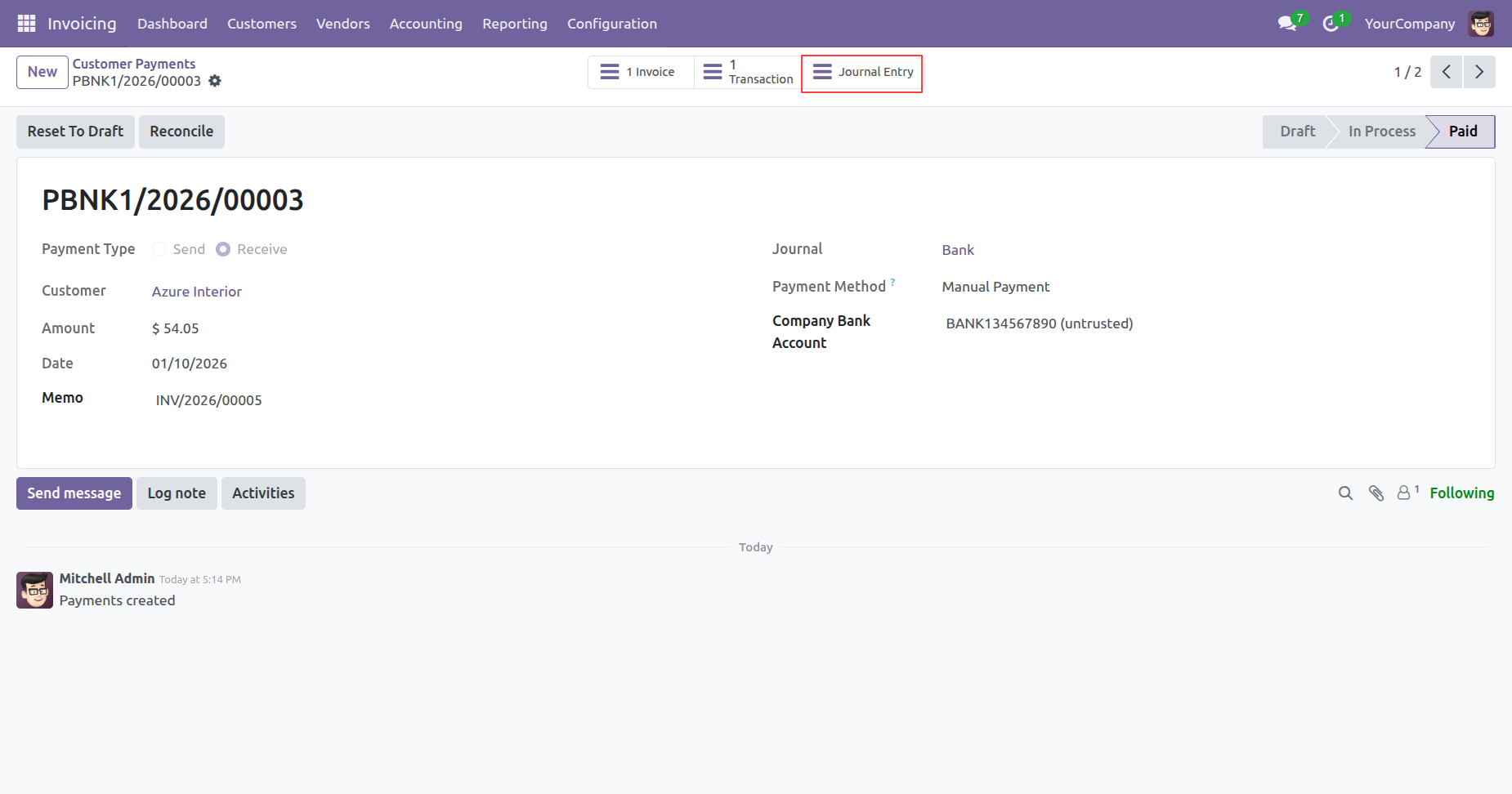Open the conversations chat icon
Viewport: 1512px width, 794px height.
point(1287,24)
